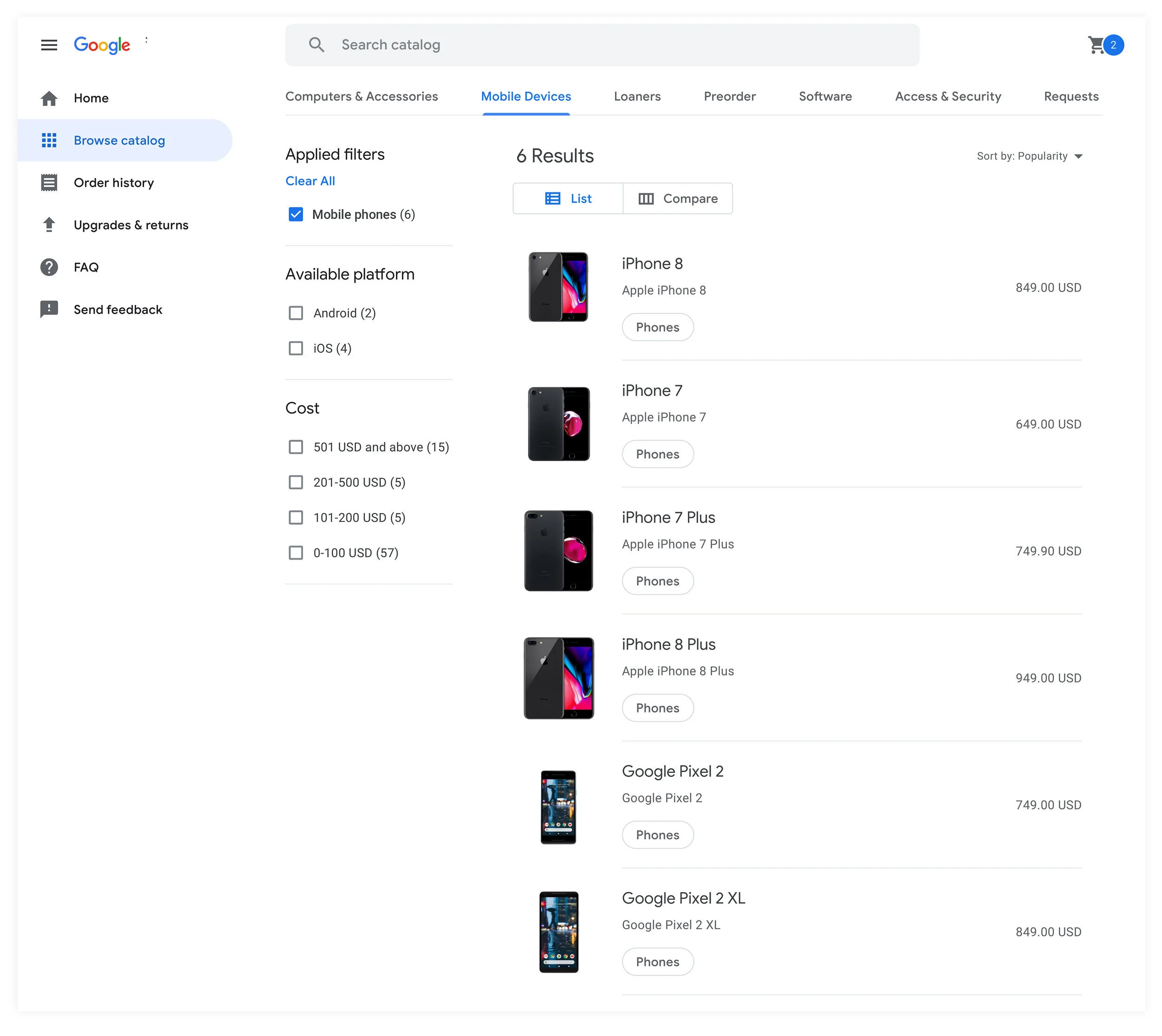The image size is (1162, 1036).
Task: Open the hamburger main menu
Action: point(49,45)
